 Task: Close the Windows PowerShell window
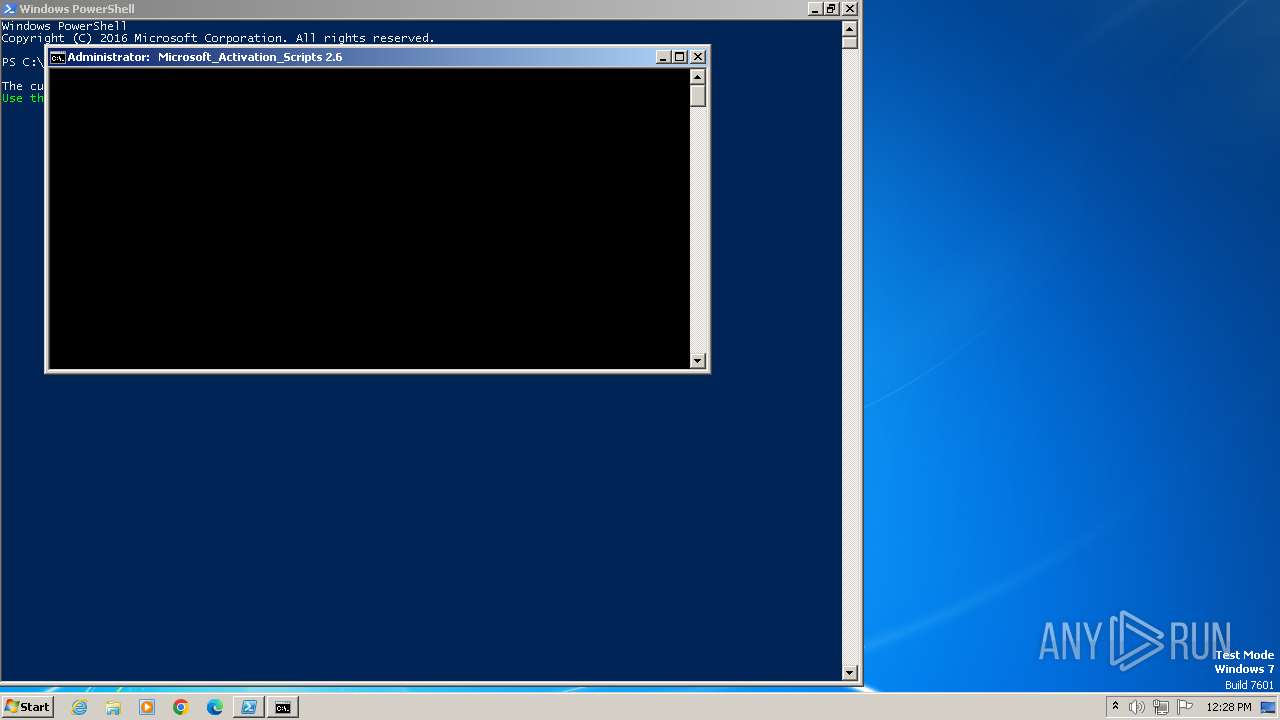[x=850, y=9]
